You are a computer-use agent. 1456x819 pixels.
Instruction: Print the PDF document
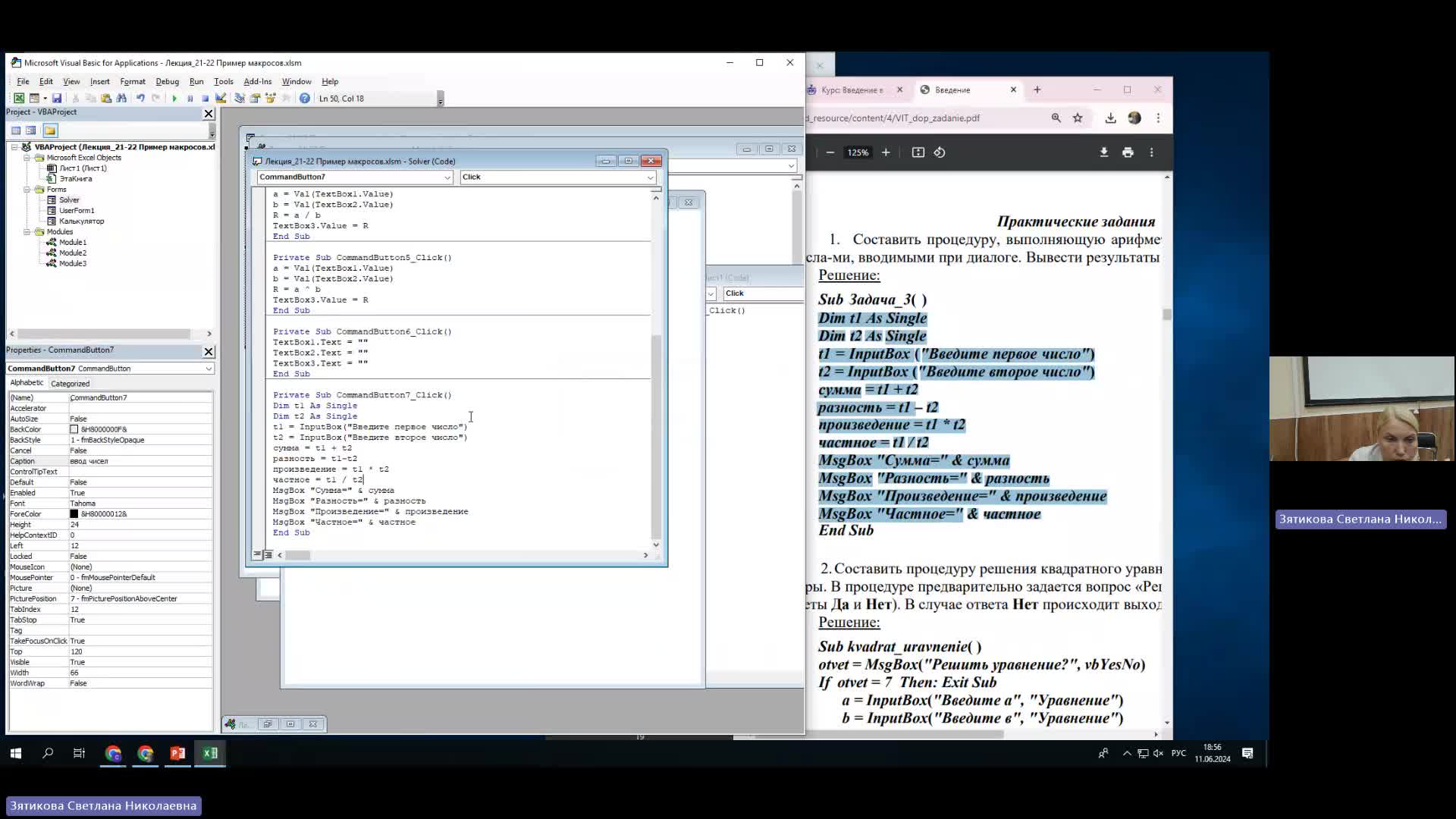click(x=1128, y=152)
